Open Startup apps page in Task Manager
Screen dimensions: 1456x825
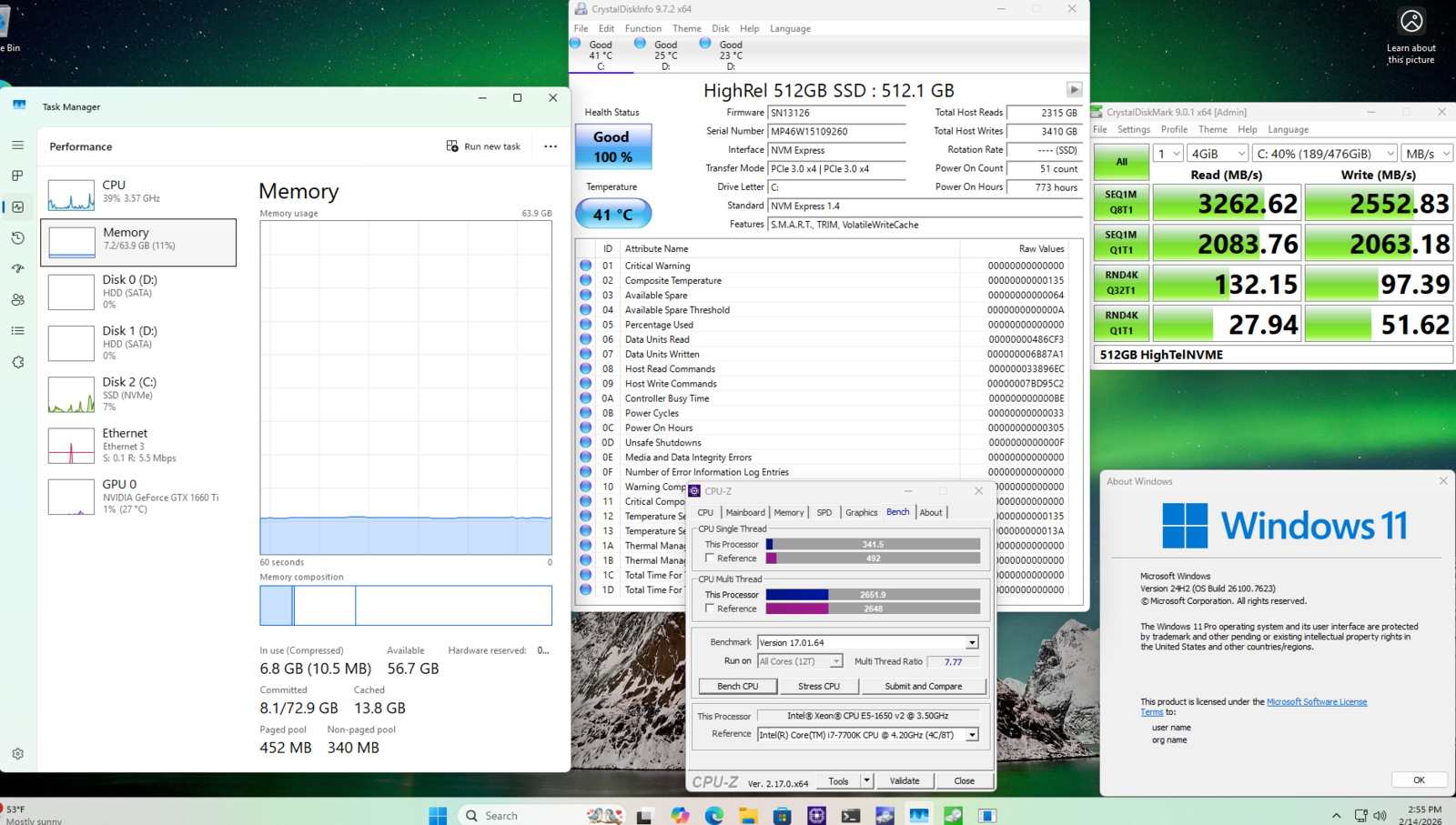click(x=17, y=268)
